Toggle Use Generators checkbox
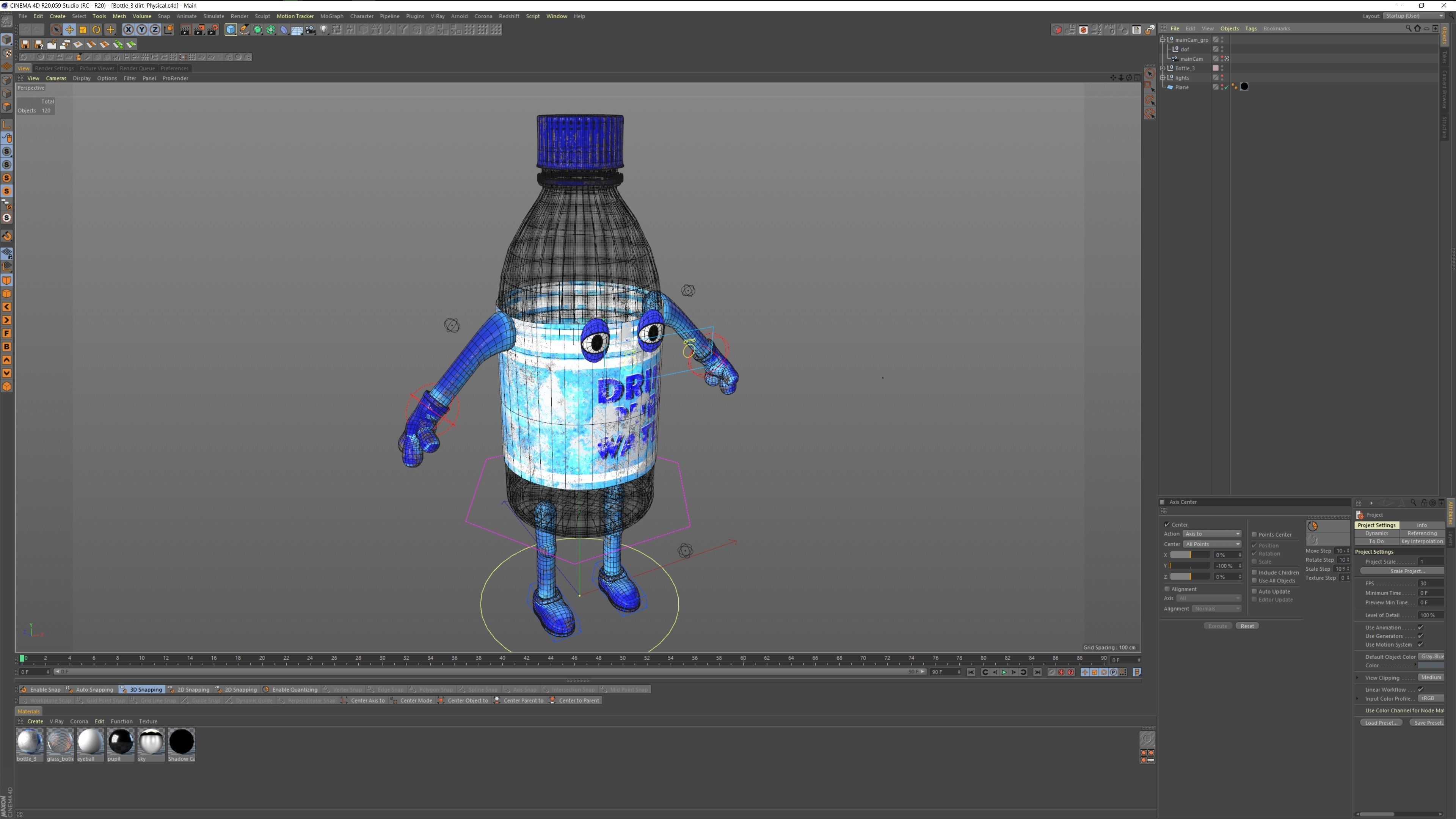The image size is (1456, 819). pos(1420,636)
